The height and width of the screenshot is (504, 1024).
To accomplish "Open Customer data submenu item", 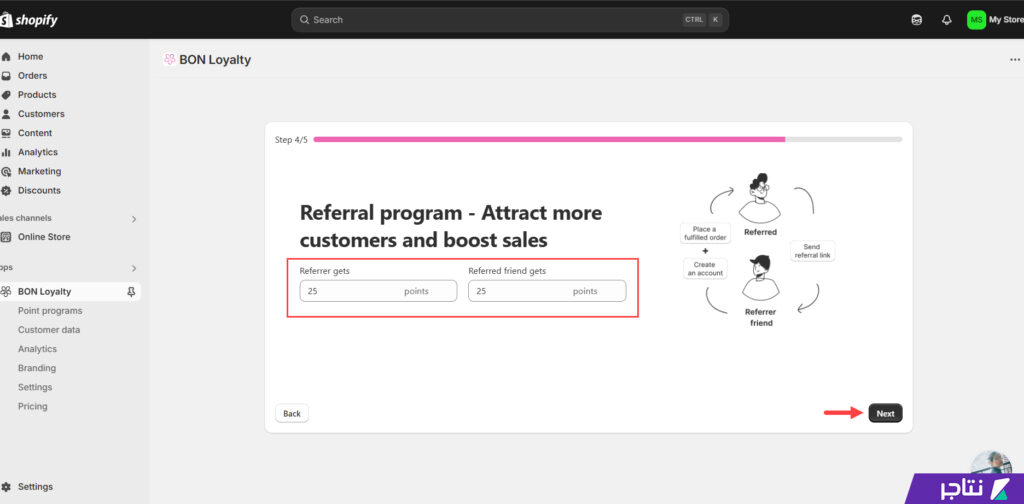I will coord(49,330).
